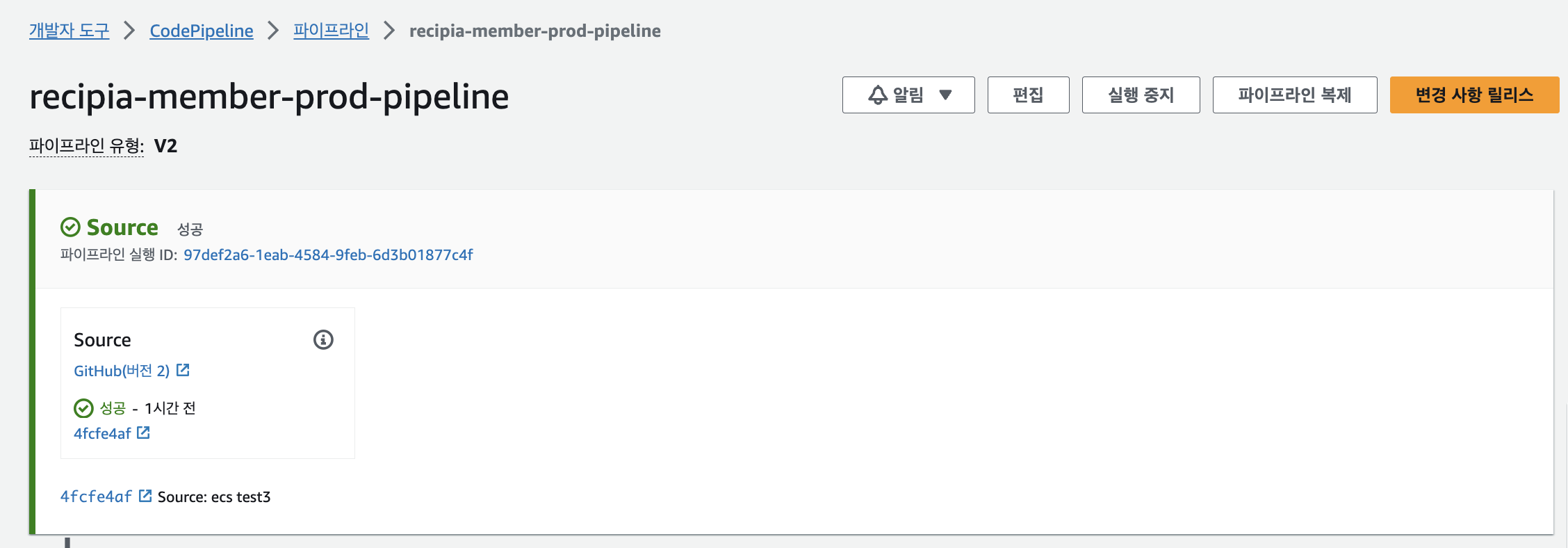
Task: Expand the notification menu labeled 알림
Action: (x=908, y=95)
